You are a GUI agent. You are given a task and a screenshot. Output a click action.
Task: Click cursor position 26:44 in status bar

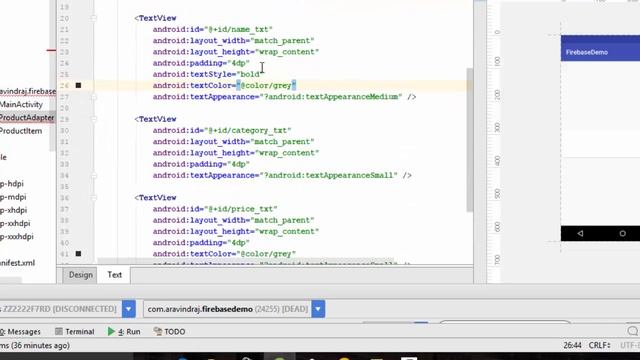click(x=572, y=345)
